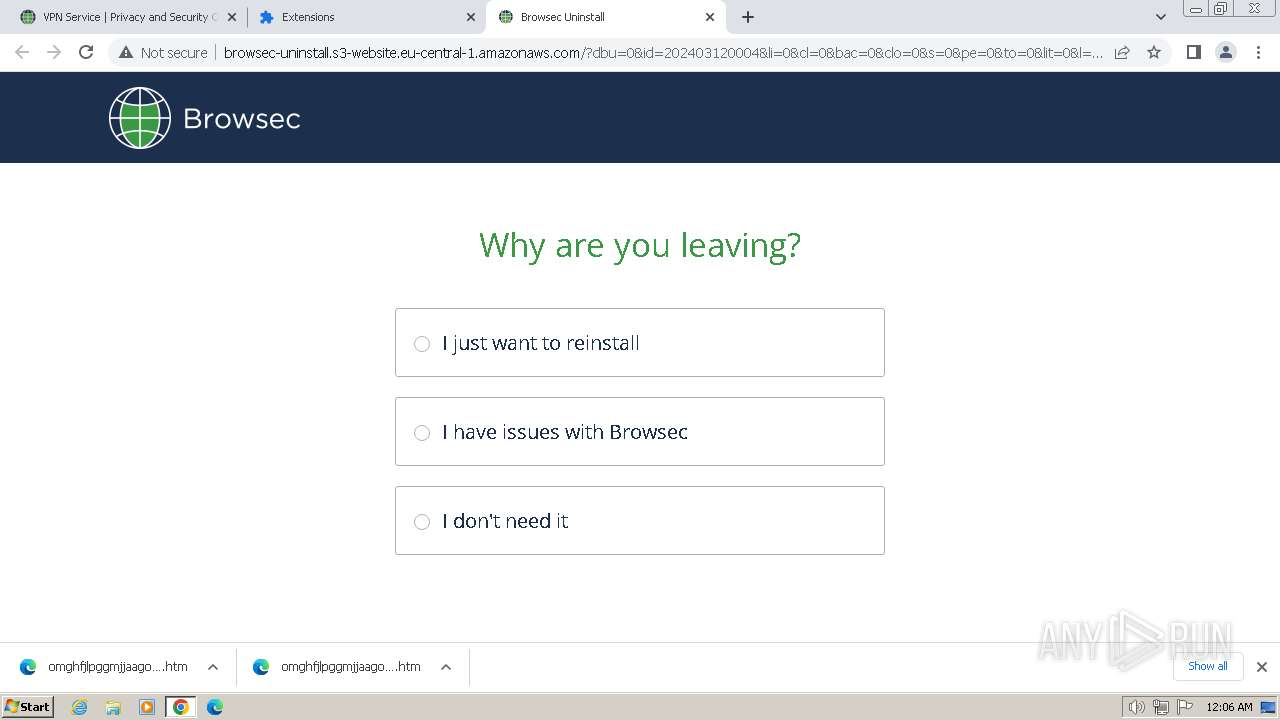Toggle the browser side panel
1280x720 pixels.
1193,52
